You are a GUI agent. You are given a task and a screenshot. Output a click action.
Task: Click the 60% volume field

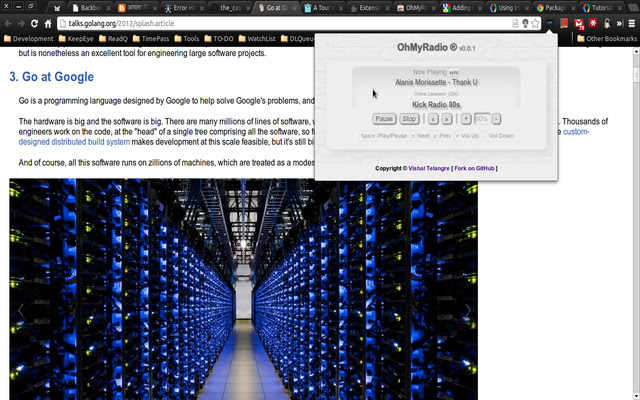pyautogui.click(x=482, y=119)
